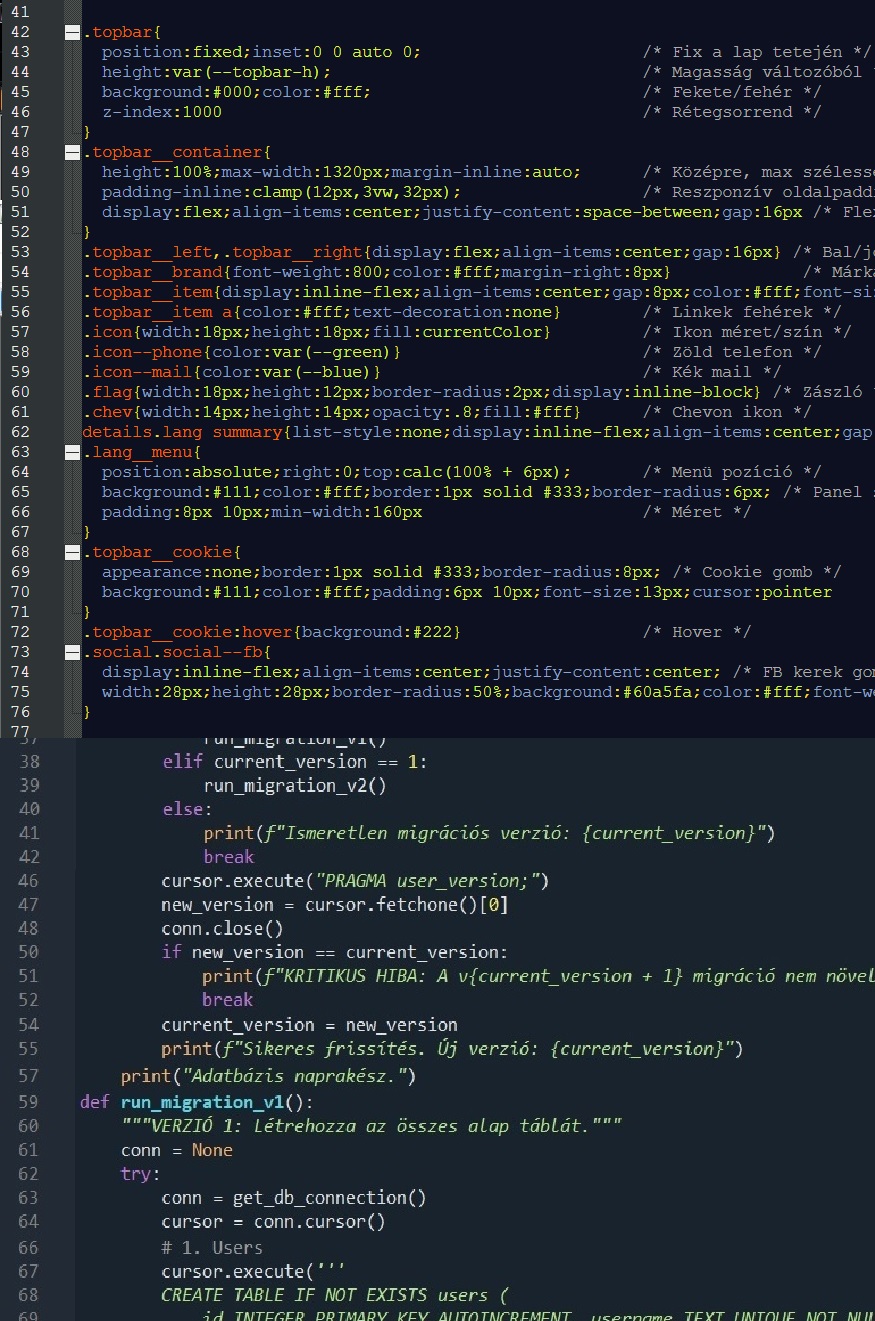This screenshot has height=1321, width=875.
Task: Collapse the .topbar rule fold marker
Action: tap(72, 32)
